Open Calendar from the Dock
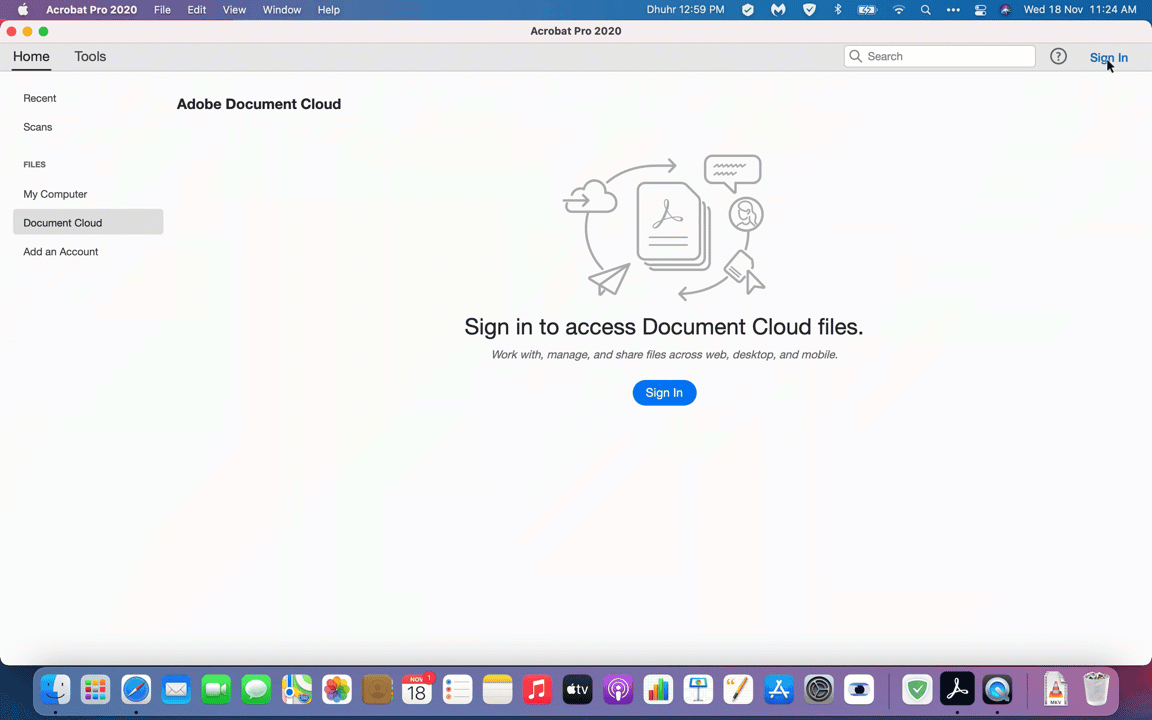 point(417,690)
